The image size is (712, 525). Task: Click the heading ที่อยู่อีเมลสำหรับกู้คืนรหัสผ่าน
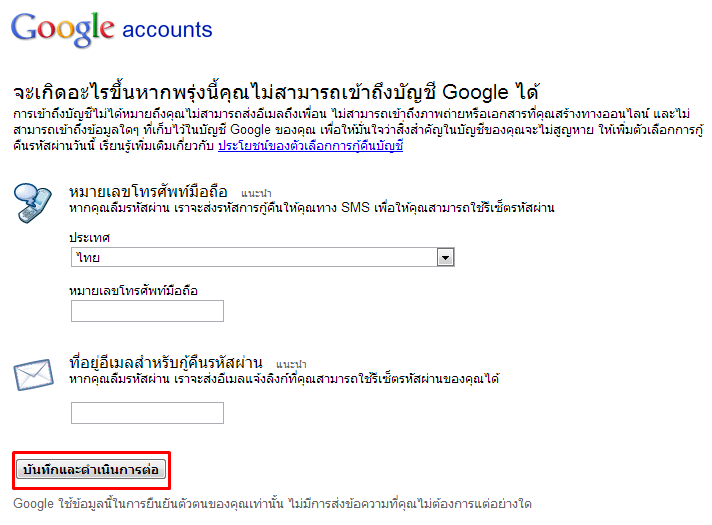point(166,363)
